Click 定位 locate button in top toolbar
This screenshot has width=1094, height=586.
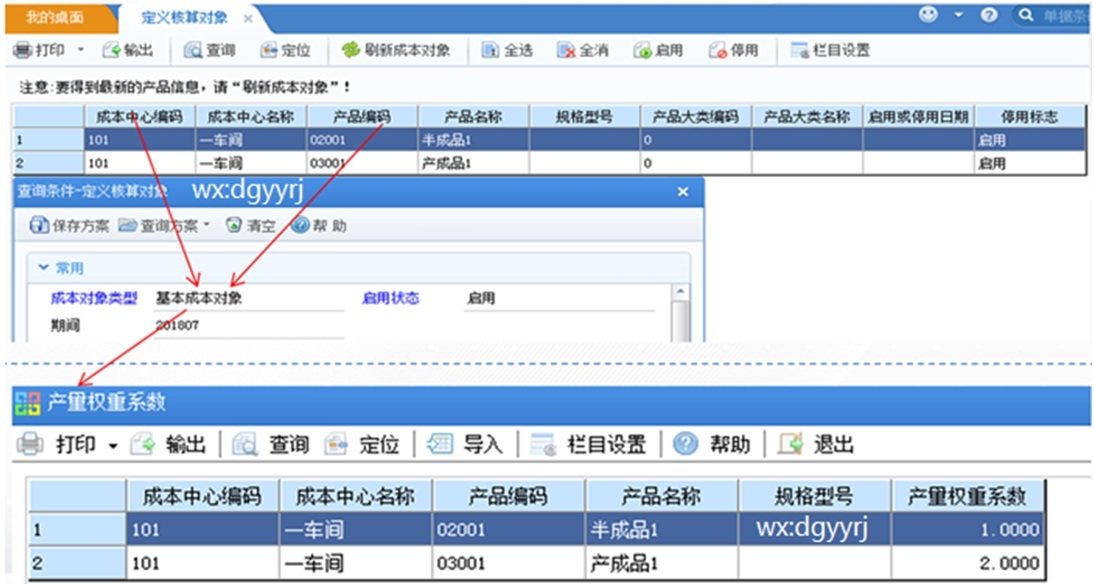tap(285, 50)
